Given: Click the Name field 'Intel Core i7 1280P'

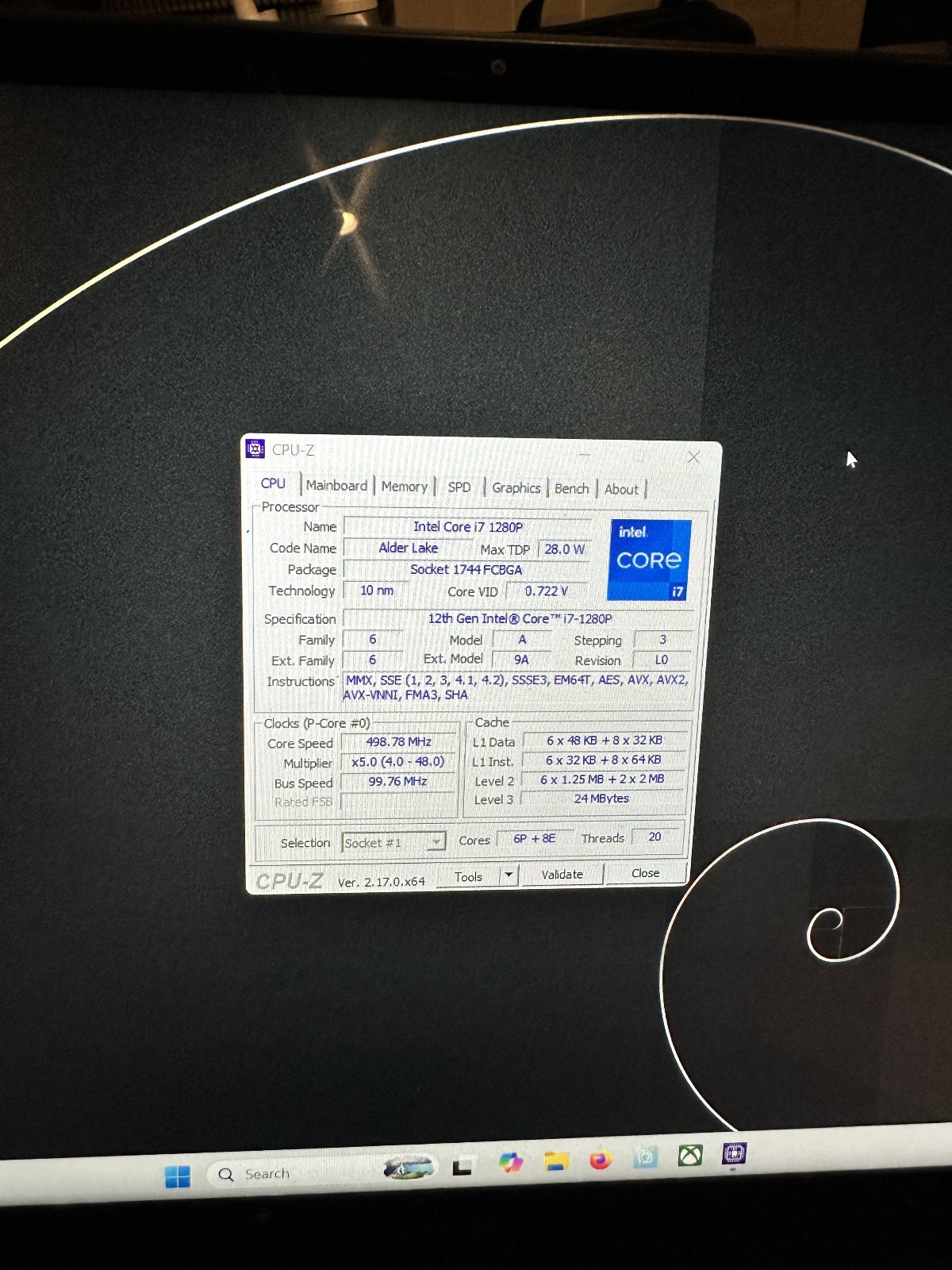Looking at the screenshot, I should click(468, 527).
